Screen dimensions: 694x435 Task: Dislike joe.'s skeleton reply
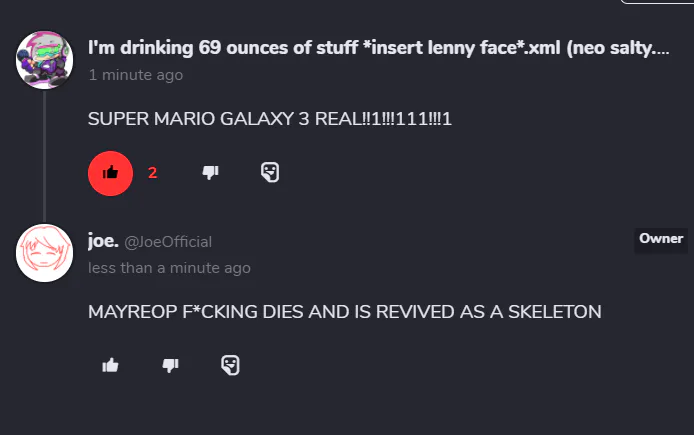(170, 365)
